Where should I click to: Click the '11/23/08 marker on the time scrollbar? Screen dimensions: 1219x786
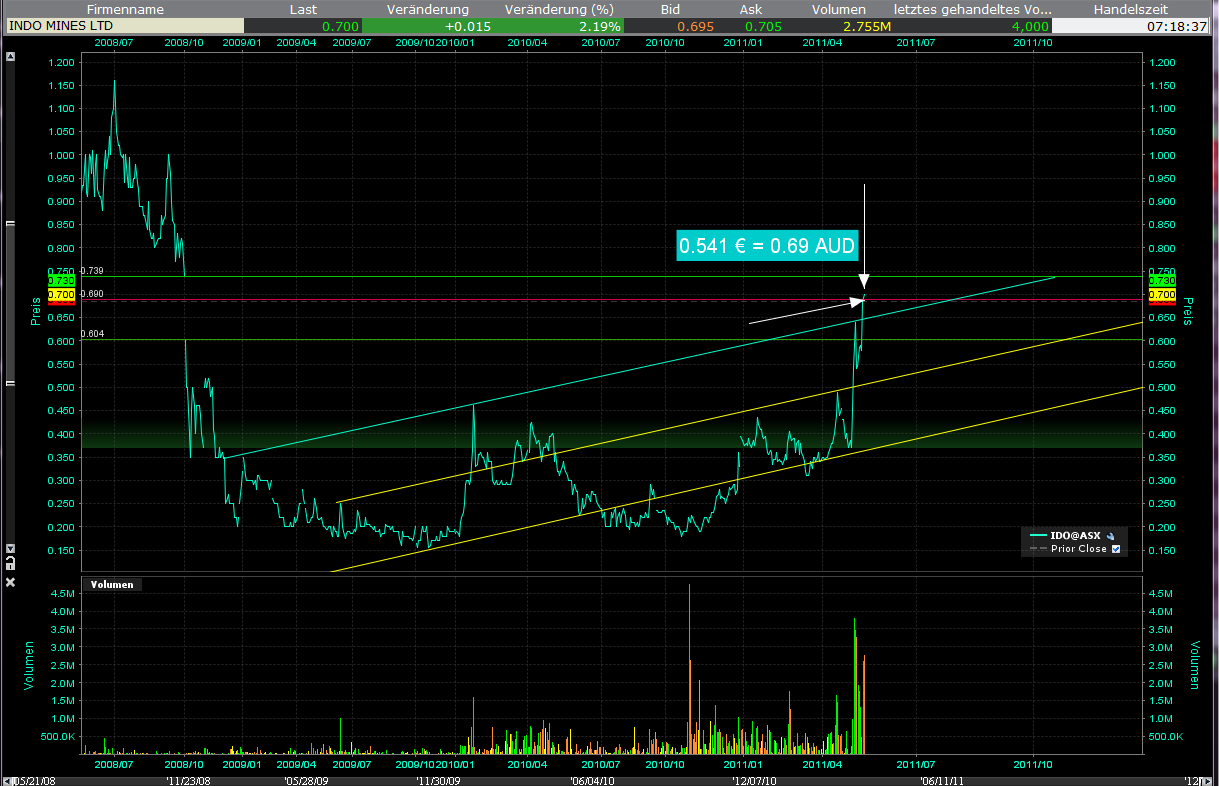pos(187,780)
